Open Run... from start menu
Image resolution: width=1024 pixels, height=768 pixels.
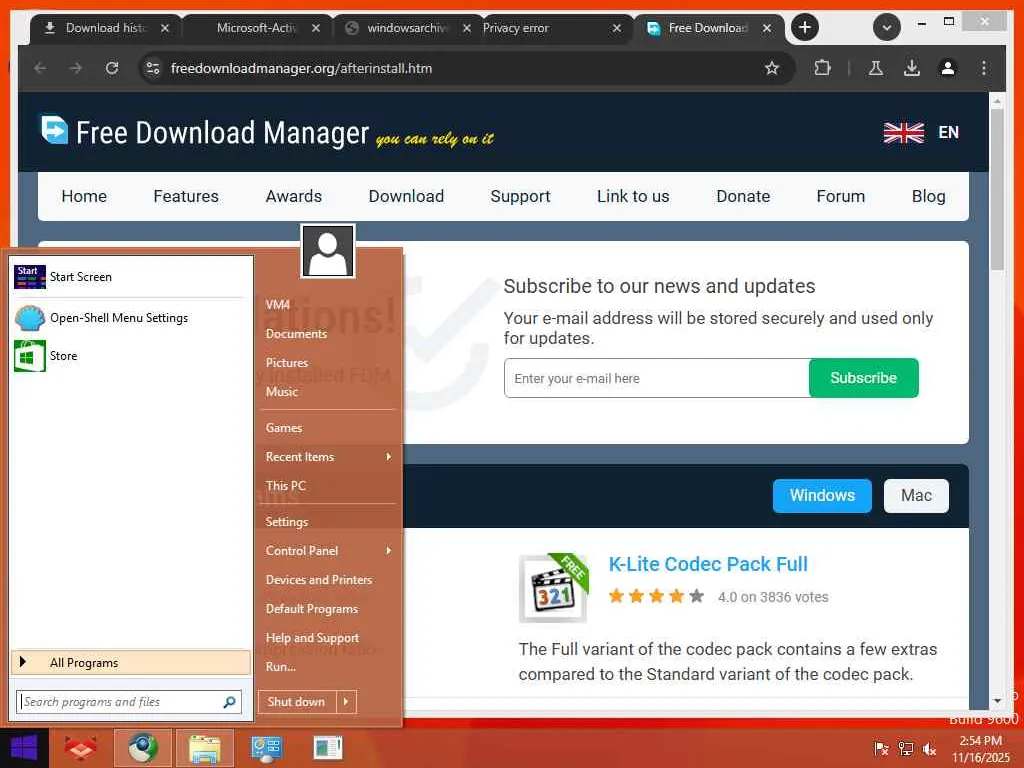click(328, 667)
